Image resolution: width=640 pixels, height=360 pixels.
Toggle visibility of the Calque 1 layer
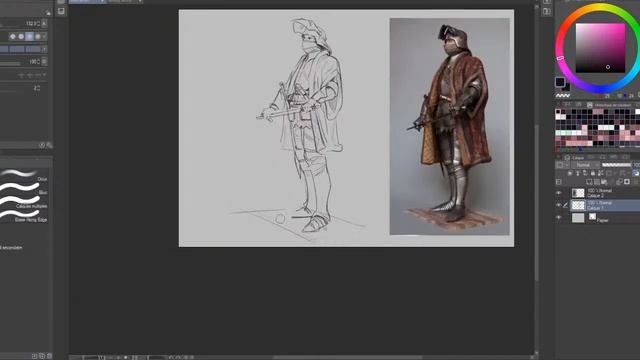coord(559,205)
